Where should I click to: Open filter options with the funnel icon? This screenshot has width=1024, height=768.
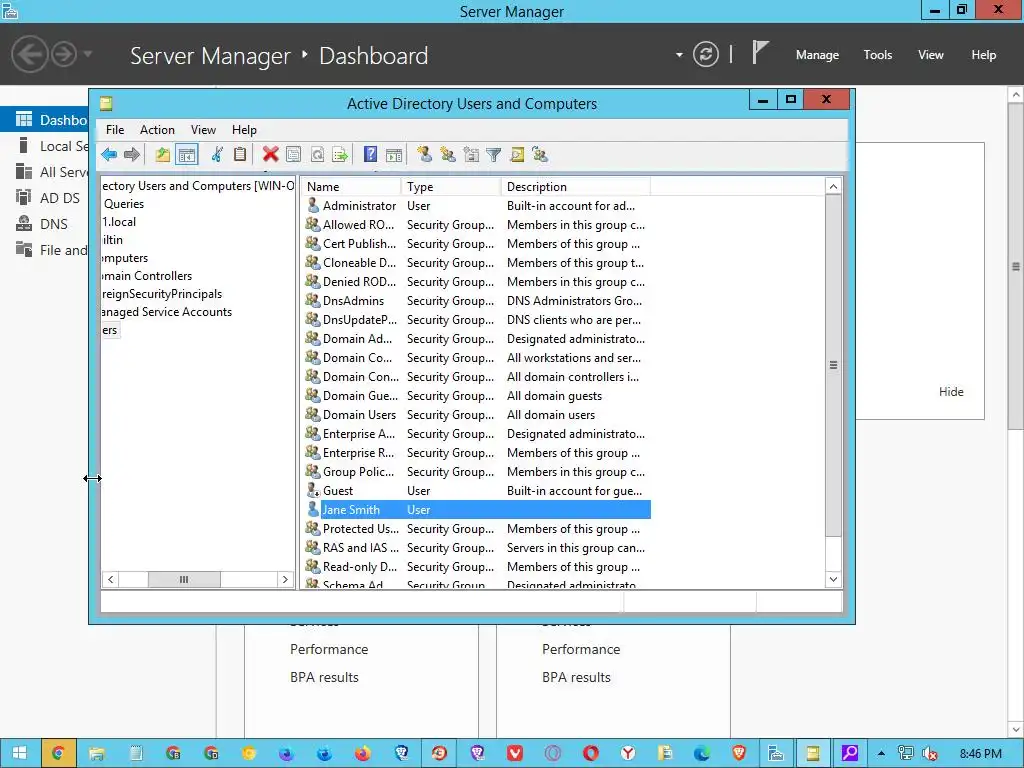click(x=494, y=155)
